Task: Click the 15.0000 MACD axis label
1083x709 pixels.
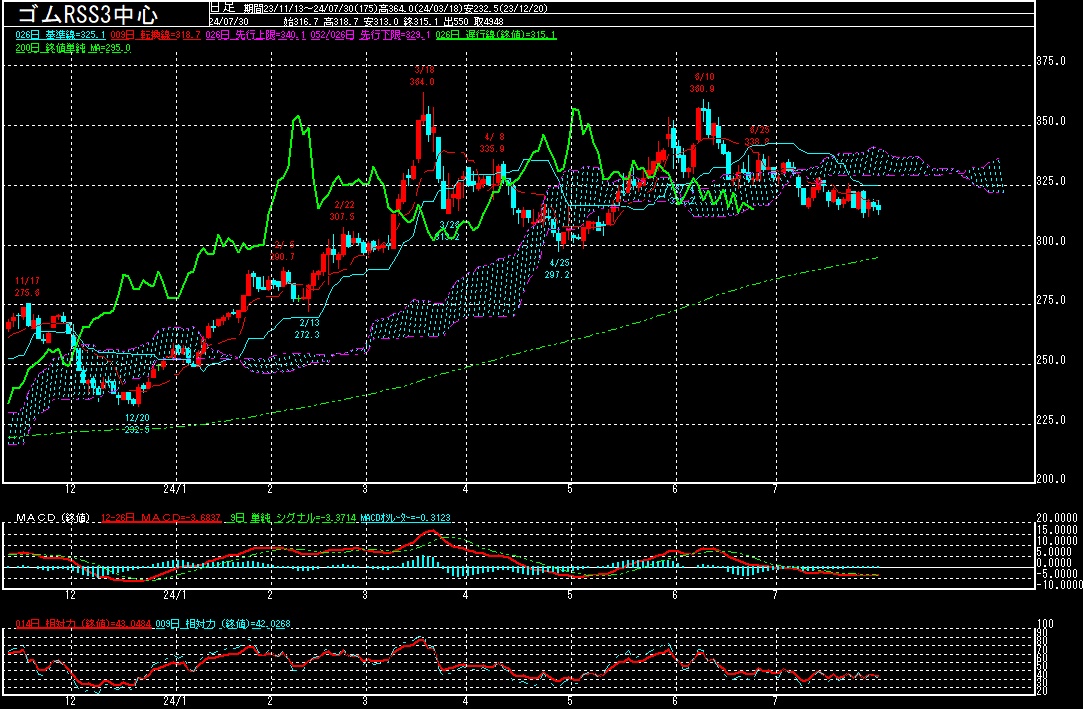Action: coord(1057,530)
